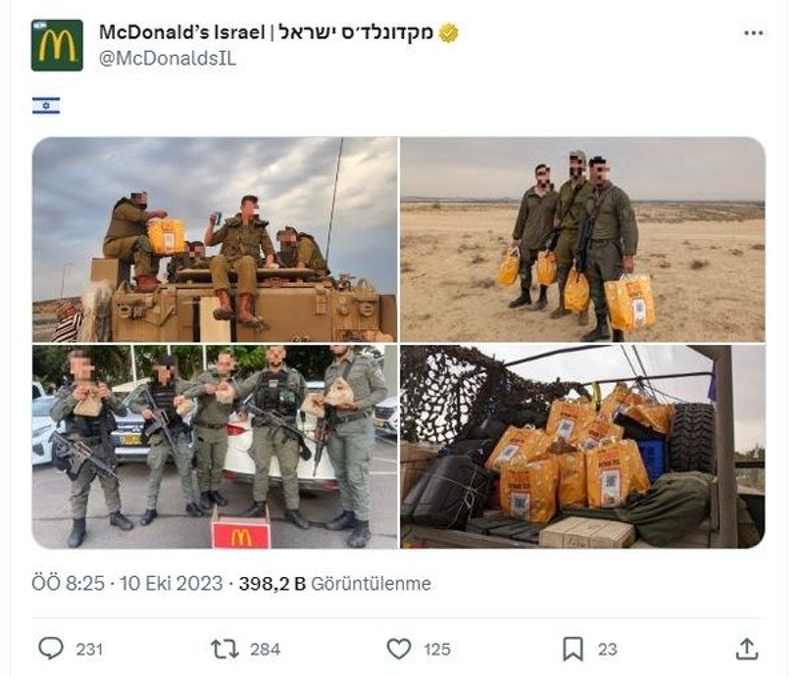
Task: Open truck loaded with orange bags photo
Action: 583,447
